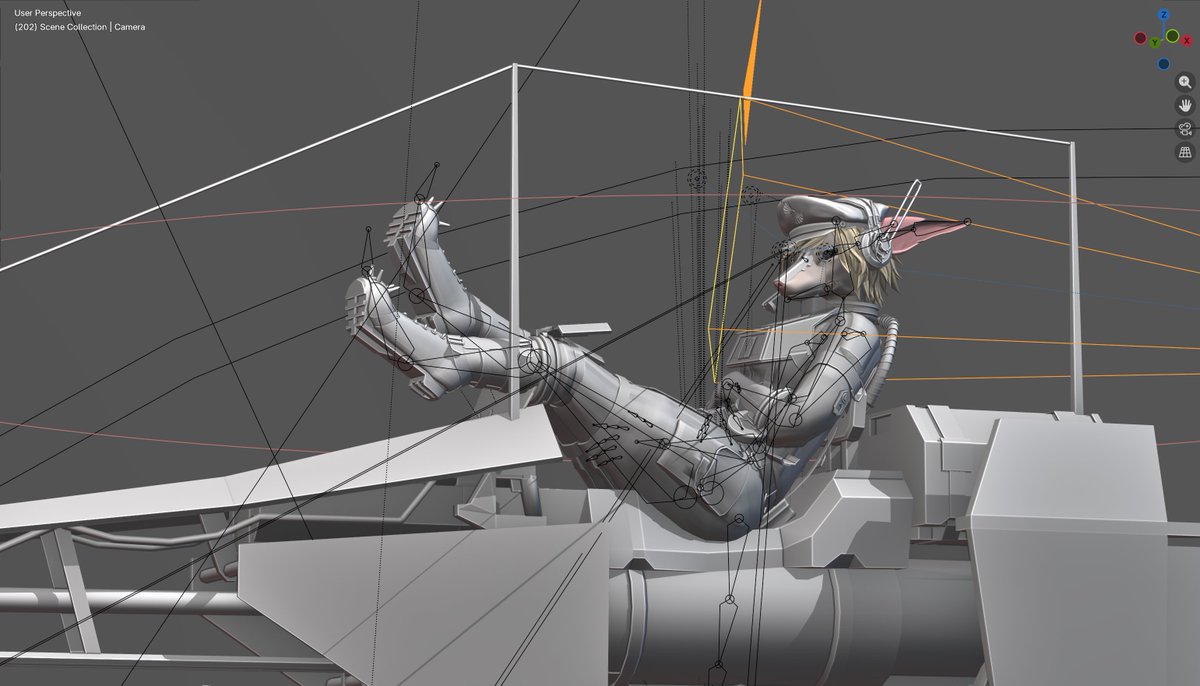Screen dimensions: 1200x686
Task: Click the unlabeled dark blue negative Z gizmo circle
Action: (1163, 64)
